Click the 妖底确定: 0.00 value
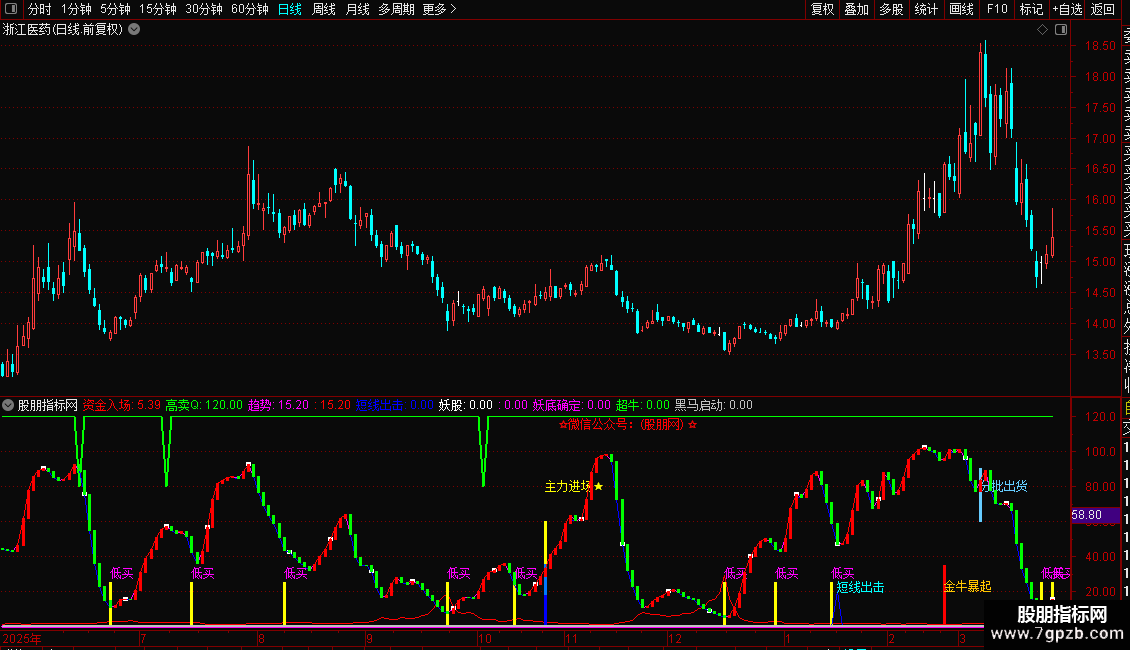 (571, 405)
